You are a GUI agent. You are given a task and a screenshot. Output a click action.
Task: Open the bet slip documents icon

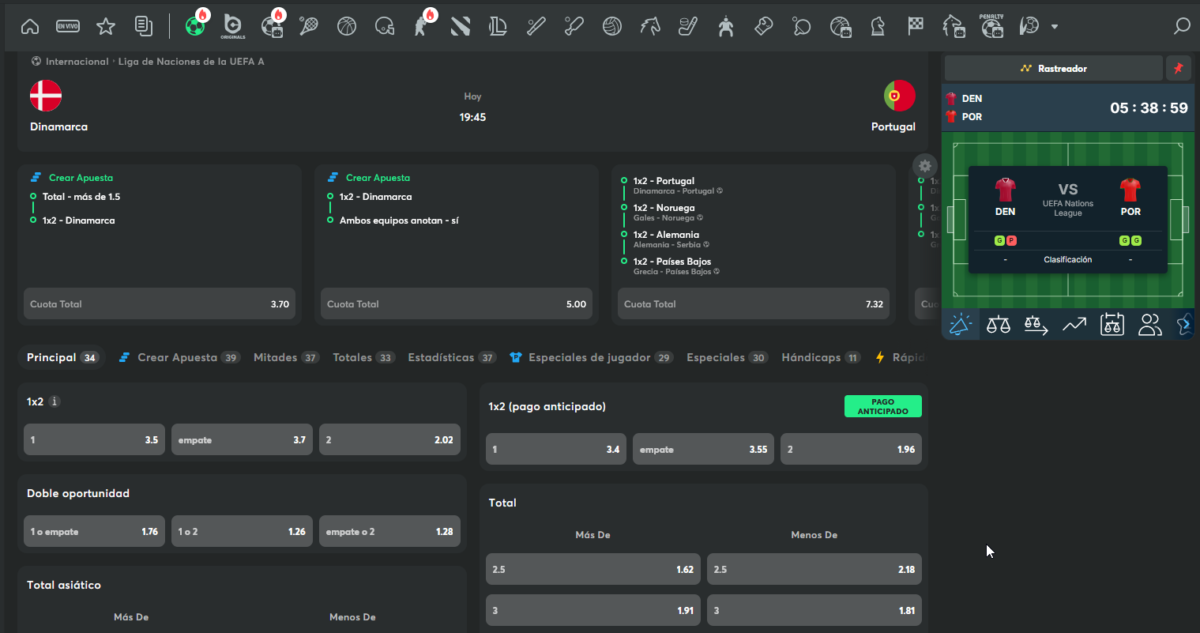[x=143, y=26]
